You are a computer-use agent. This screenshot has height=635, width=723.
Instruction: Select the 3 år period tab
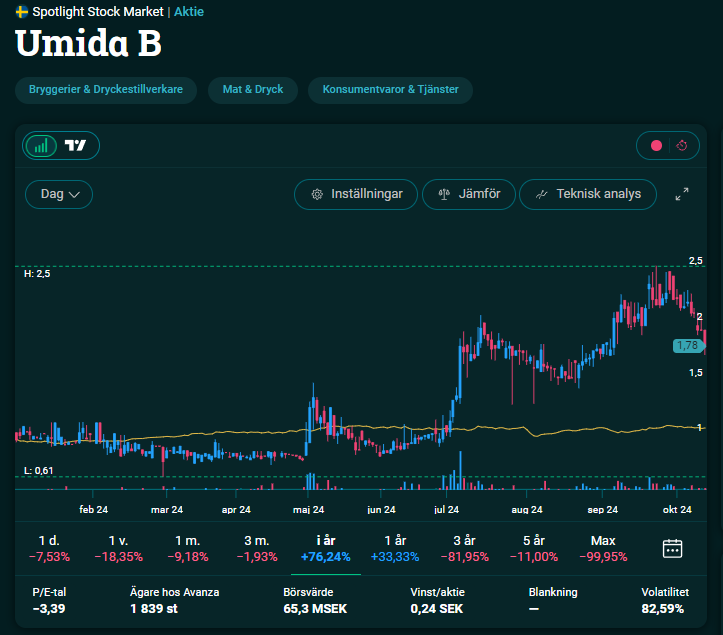click(x=464, y=548)
